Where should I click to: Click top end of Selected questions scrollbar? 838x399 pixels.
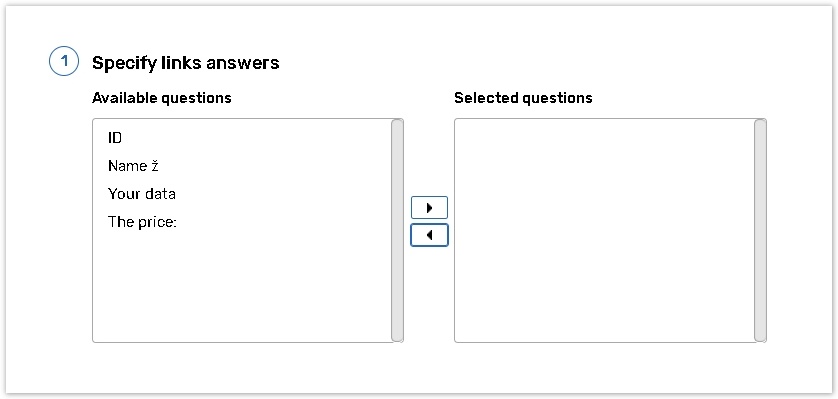[x=760, y=124]
